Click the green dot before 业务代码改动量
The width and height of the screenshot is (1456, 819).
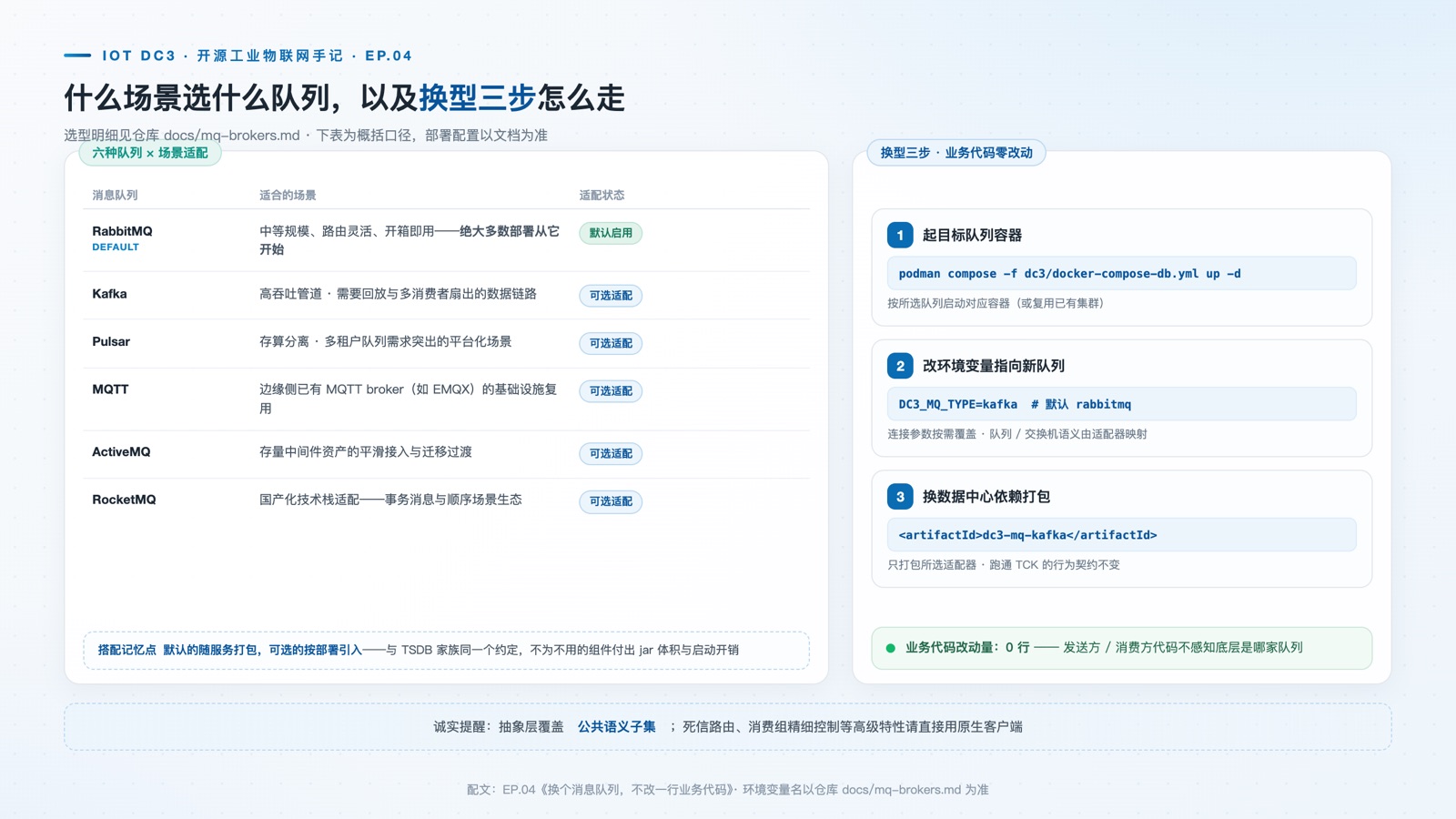(891, 648)
